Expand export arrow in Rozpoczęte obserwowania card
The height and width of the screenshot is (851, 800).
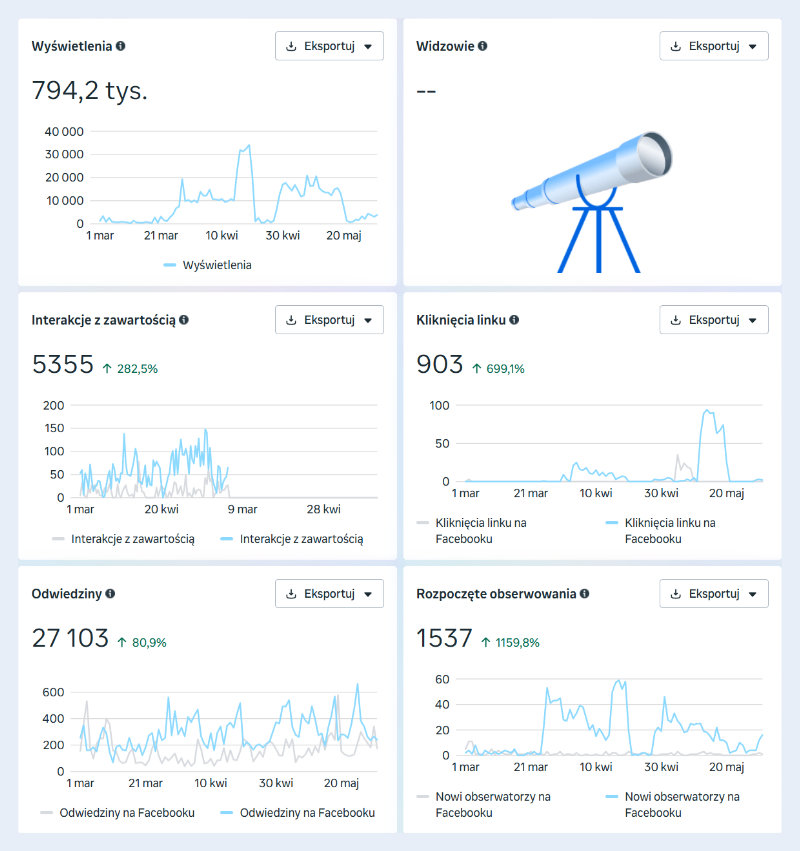pos(752,593)
